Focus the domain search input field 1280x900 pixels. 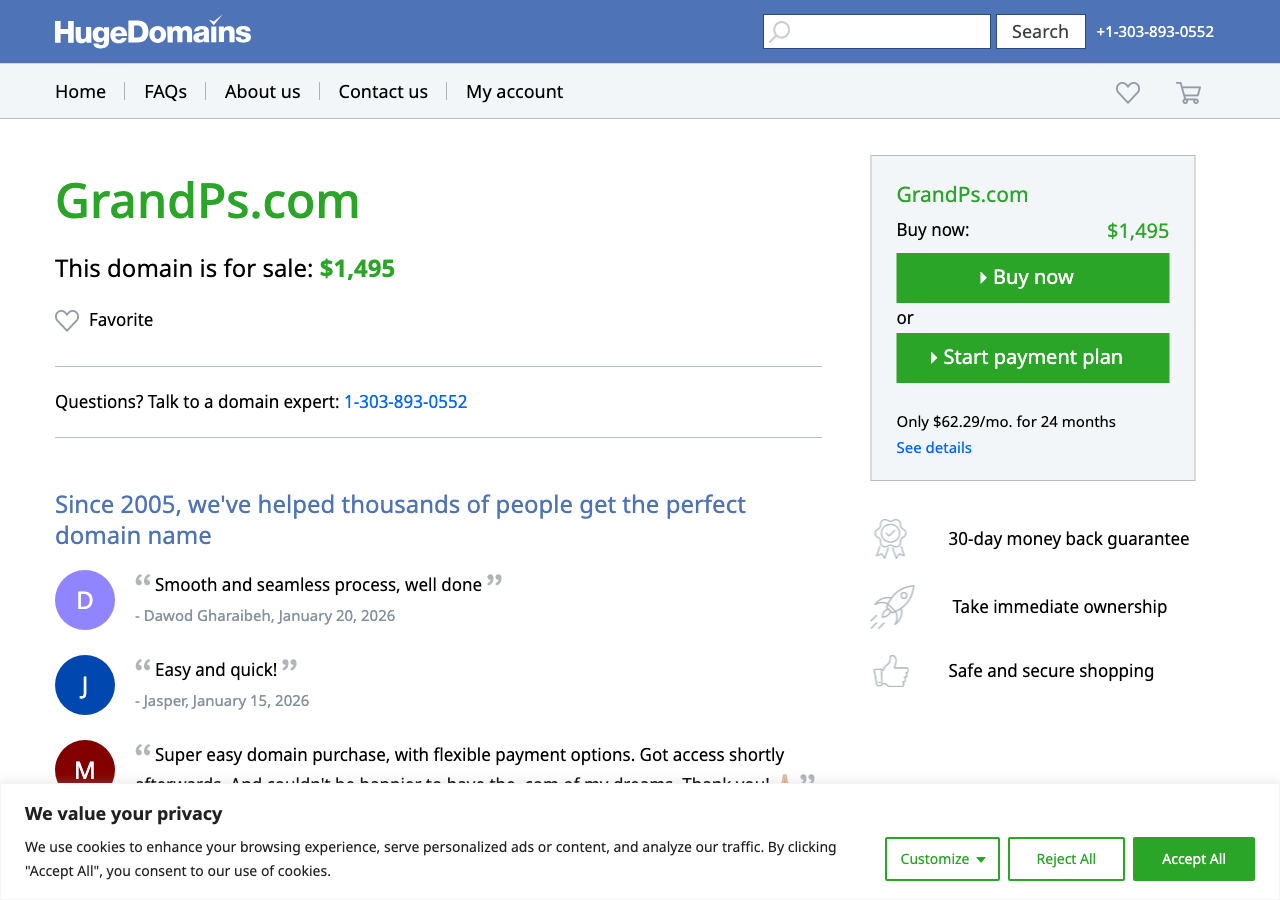click(888, 32)
